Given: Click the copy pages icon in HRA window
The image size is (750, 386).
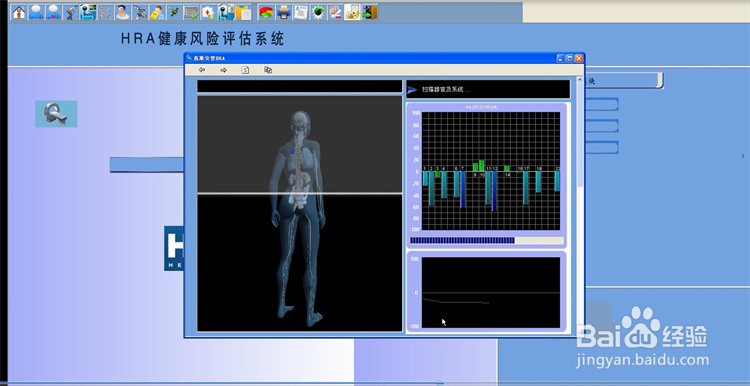Looking at the screenshot, I should [268, 70].
